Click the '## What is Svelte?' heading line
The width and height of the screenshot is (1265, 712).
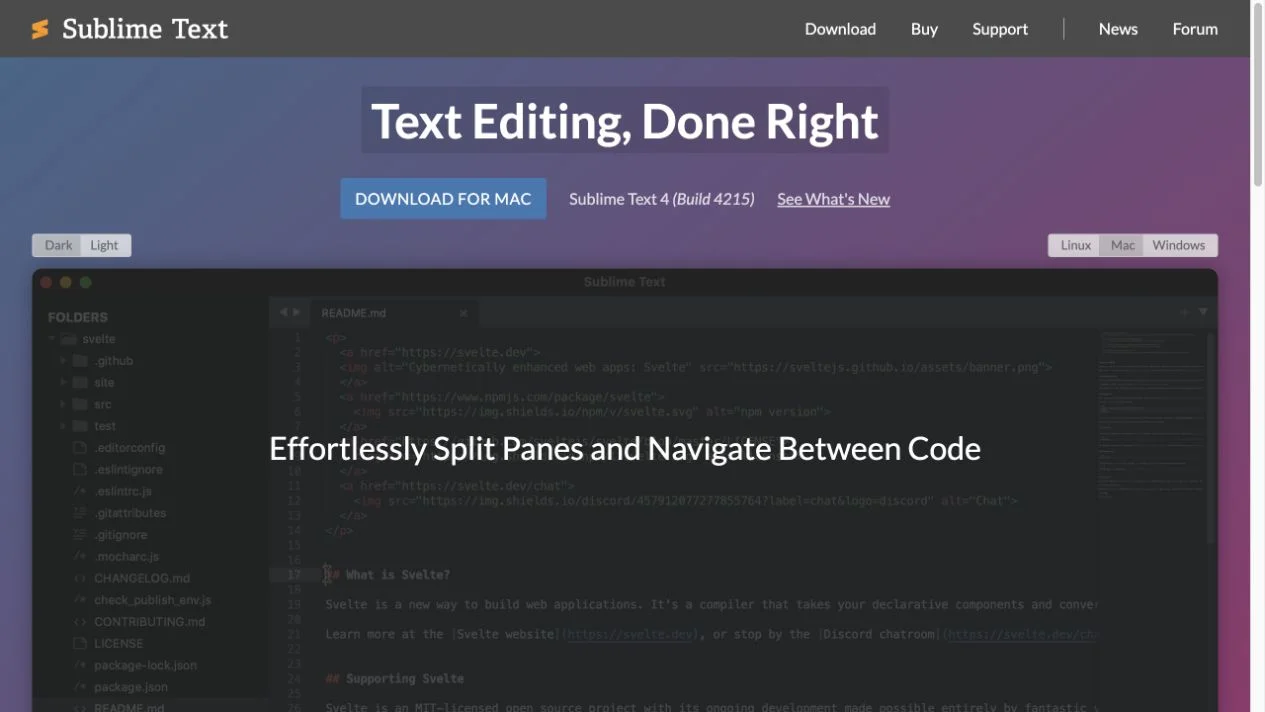[388, 575]
